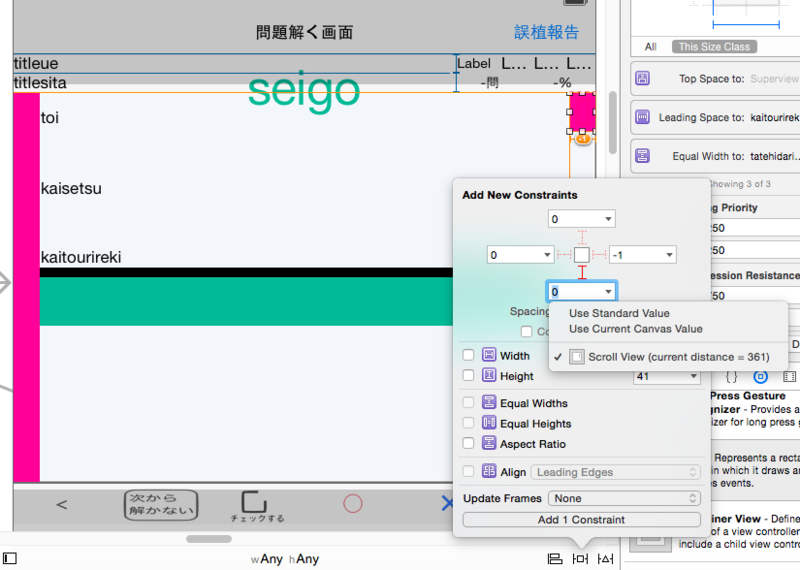The image size is (800, 570).
Task: Open the bottom spacing value dropdown arrow
Action: click(x=608, y=291)
